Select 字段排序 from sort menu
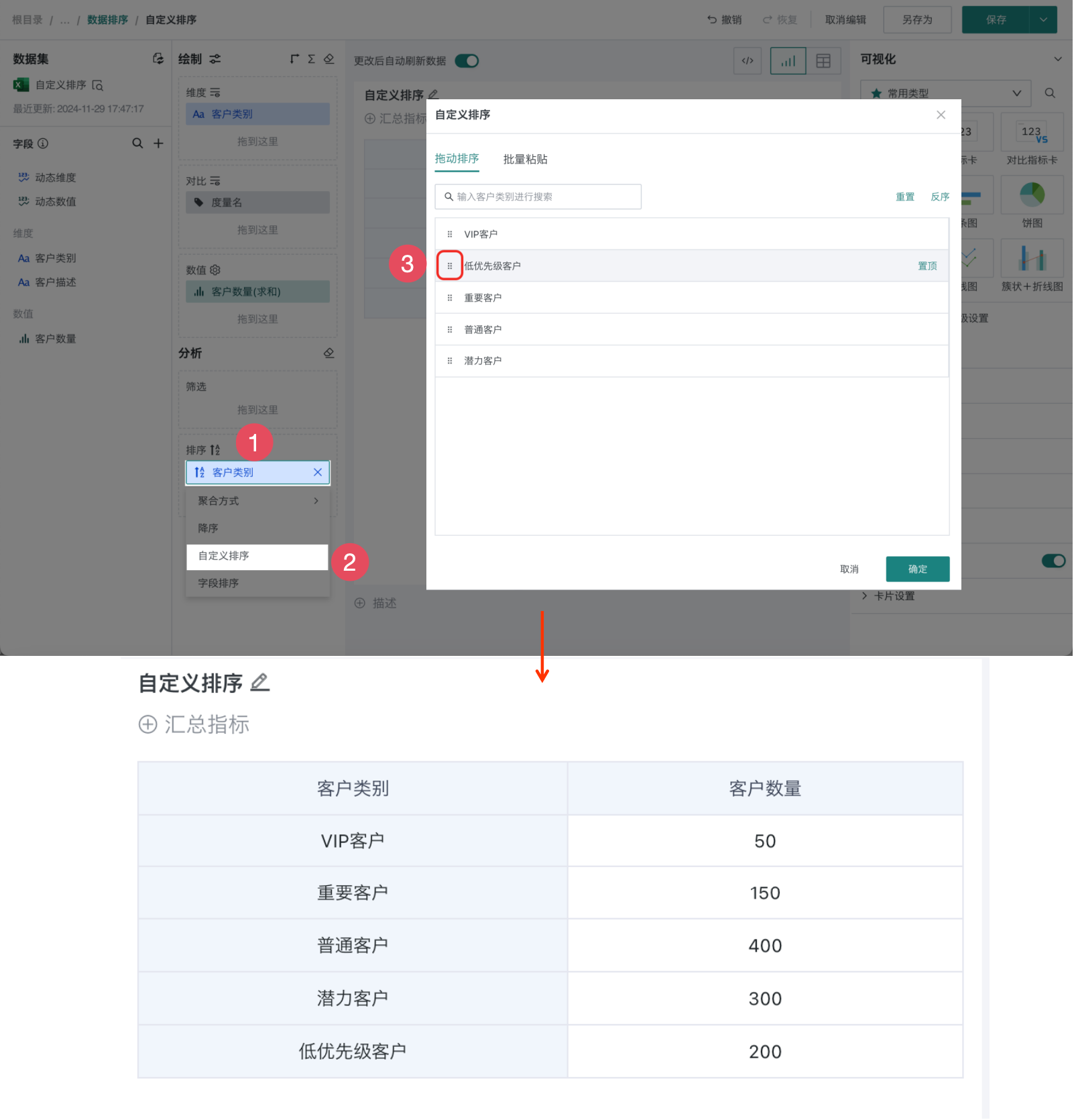This screenshot has height=1120, width=1074. 219,583
